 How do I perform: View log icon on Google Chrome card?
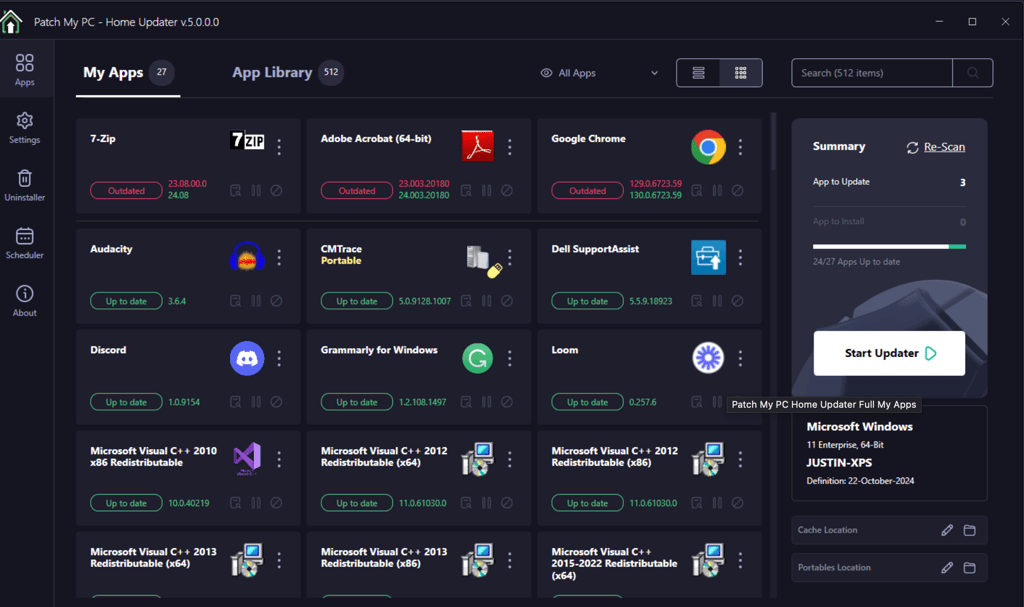point(697,190)
